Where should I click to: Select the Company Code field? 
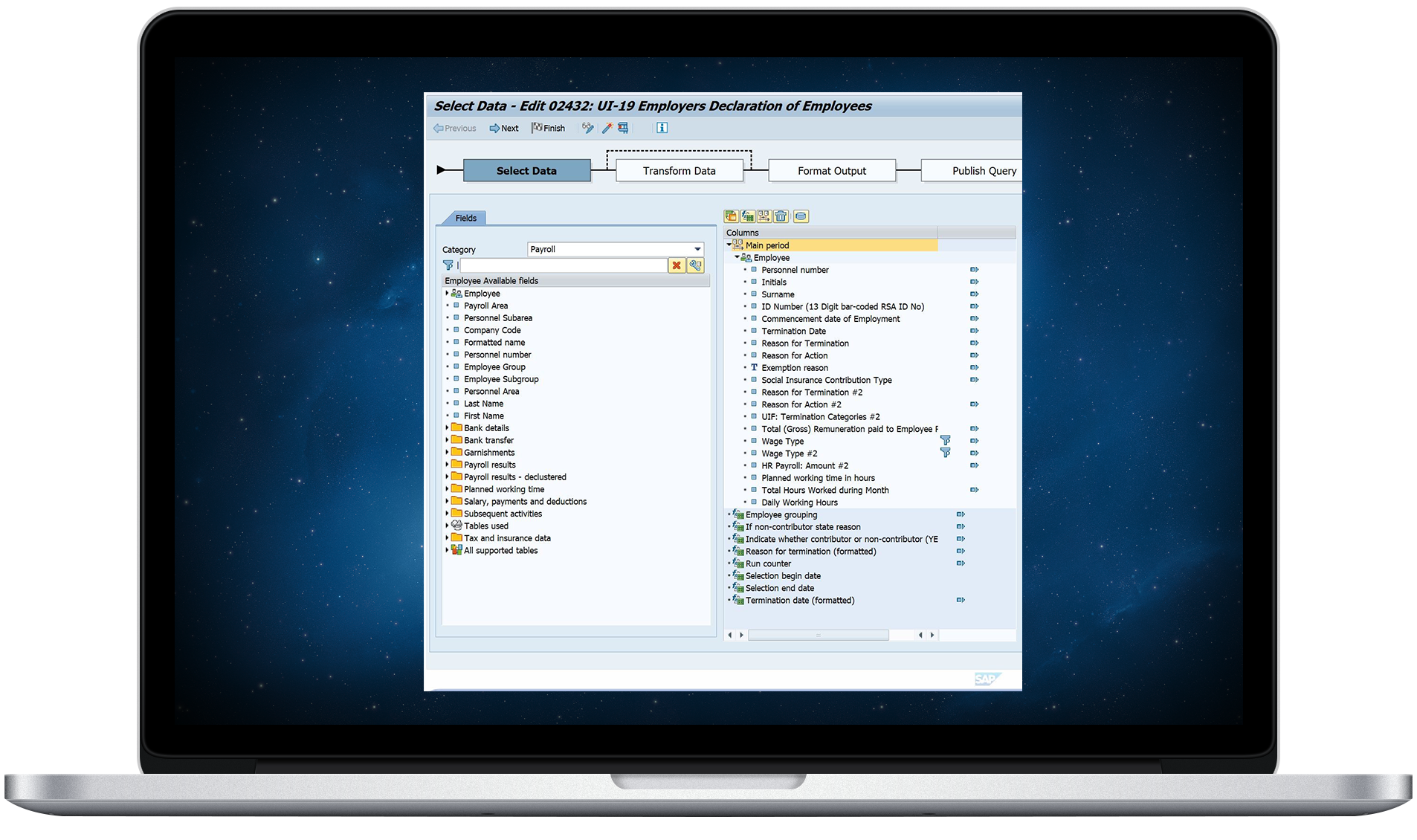tap(492, 330)
